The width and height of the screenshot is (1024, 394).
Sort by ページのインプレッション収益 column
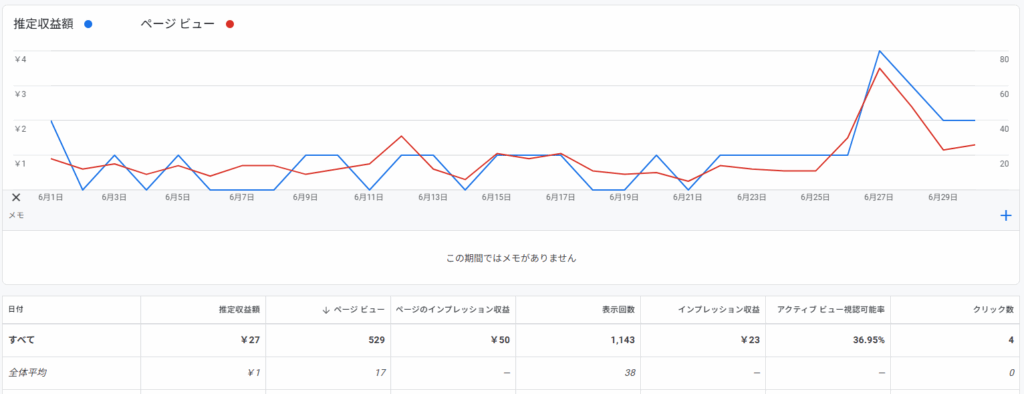coord(453,310)
